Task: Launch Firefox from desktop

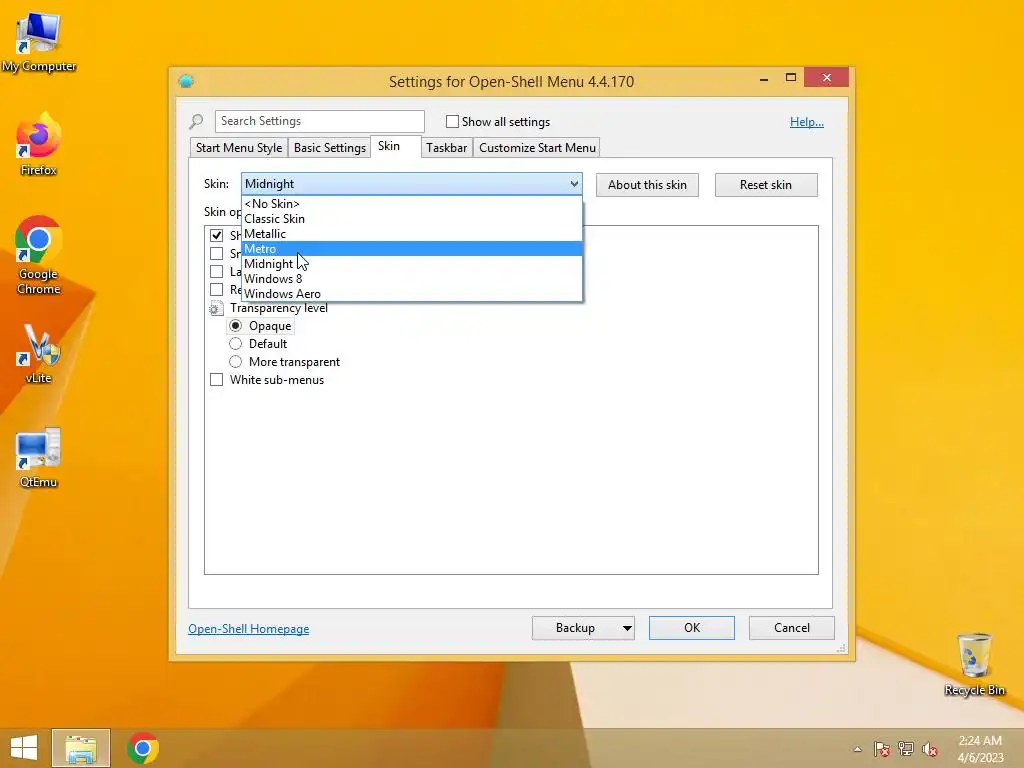Action: (39, 144)
